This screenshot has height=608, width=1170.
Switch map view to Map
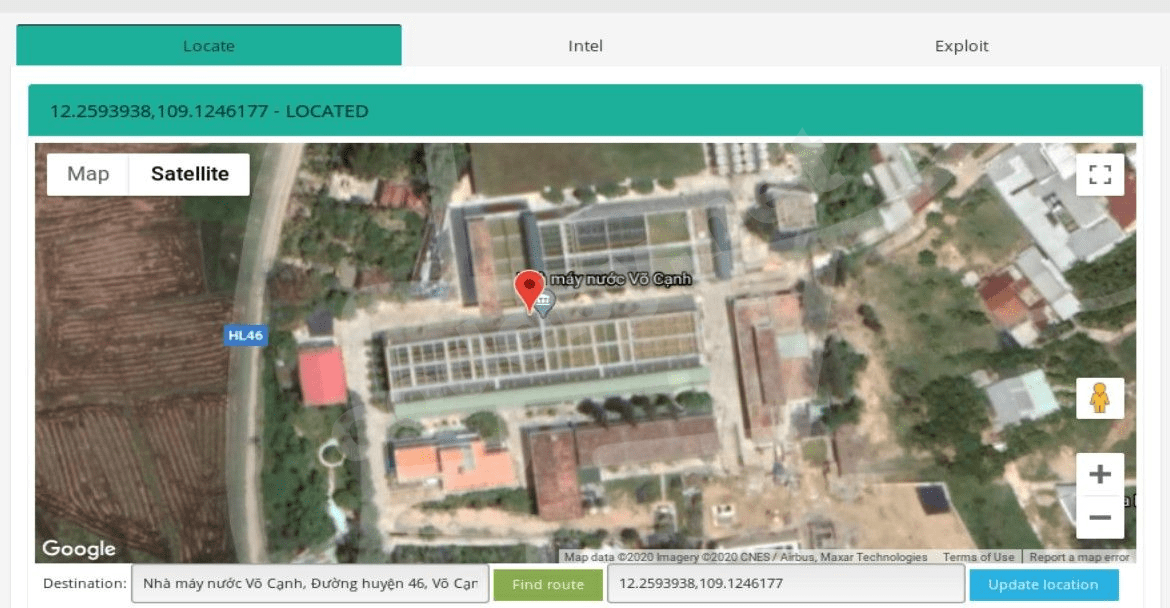click(x=88, y=174)
